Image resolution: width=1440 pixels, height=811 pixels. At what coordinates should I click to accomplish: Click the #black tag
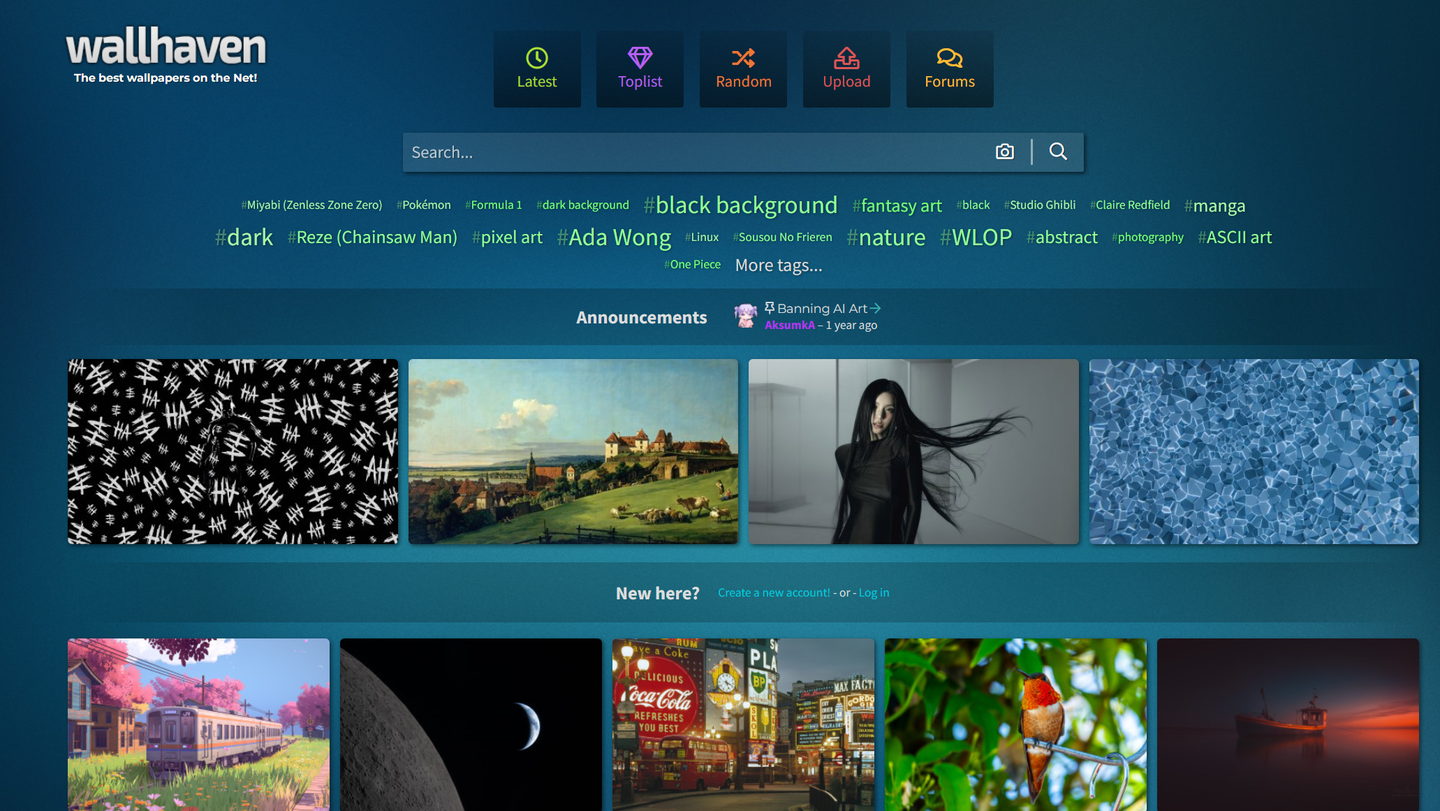coord(973,205)
